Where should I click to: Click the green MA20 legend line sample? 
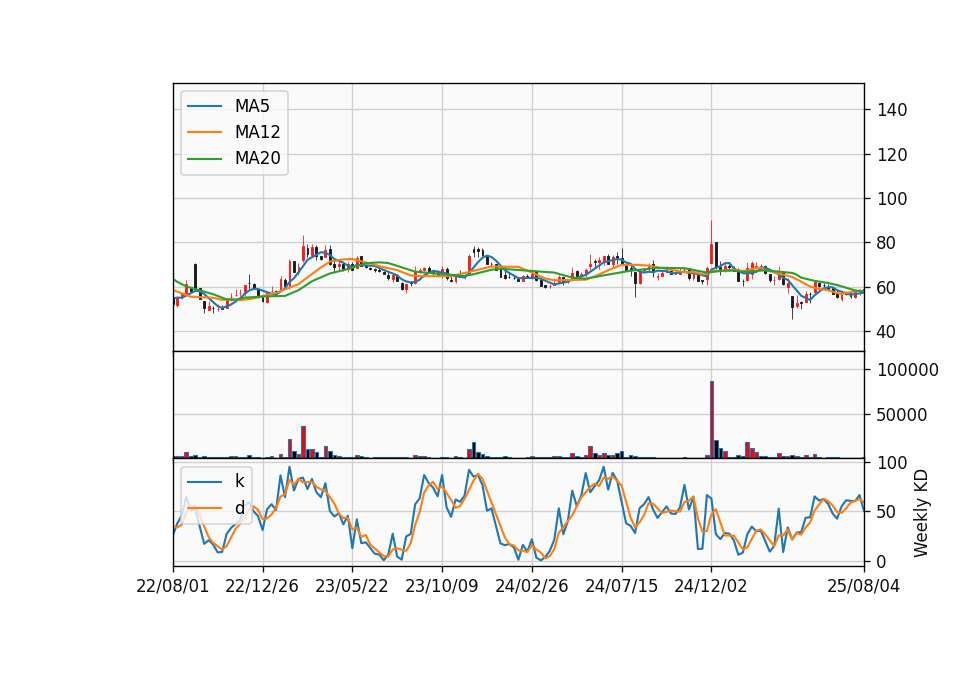click(204, 159)
